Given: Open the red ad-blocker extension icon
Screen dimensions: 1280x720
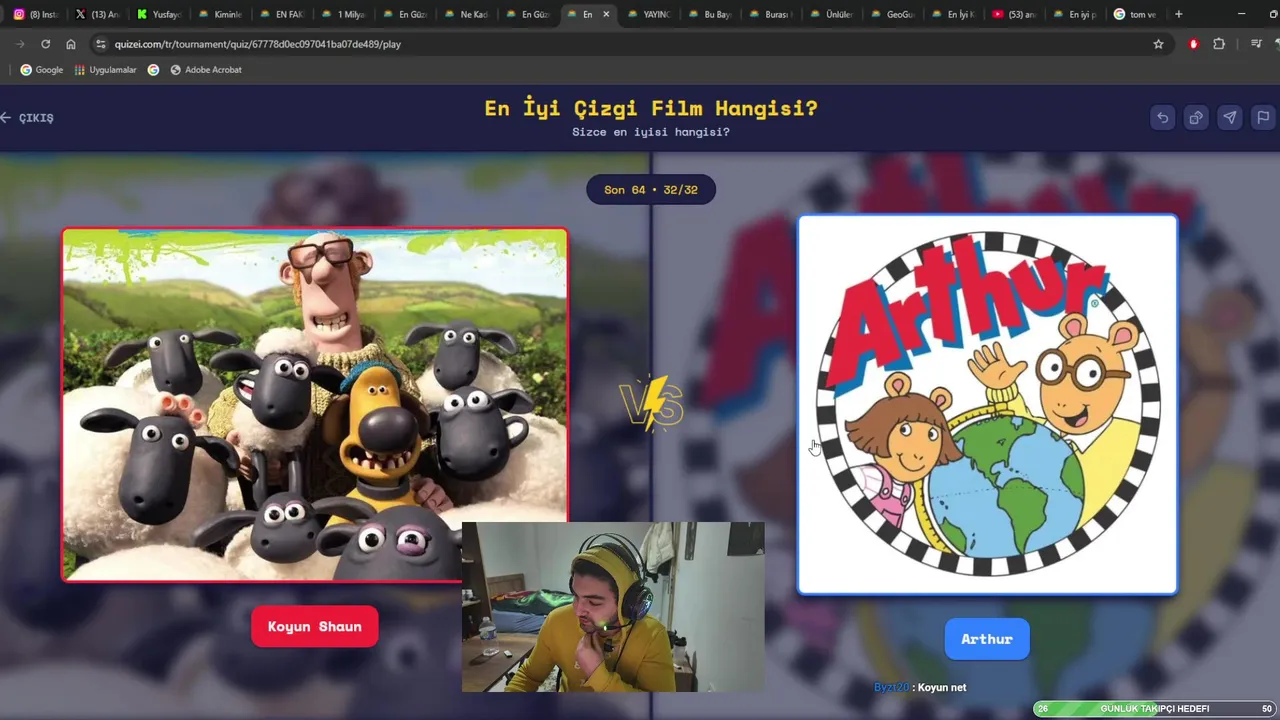Looking at the screenshot, I should pyautogui.click(x=1193, y=44).
